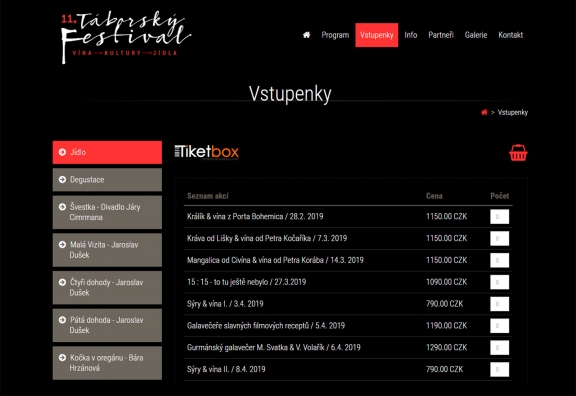Navigate to the Kontakt page
The height and width of the screenshot is (396, 576).
511,35
